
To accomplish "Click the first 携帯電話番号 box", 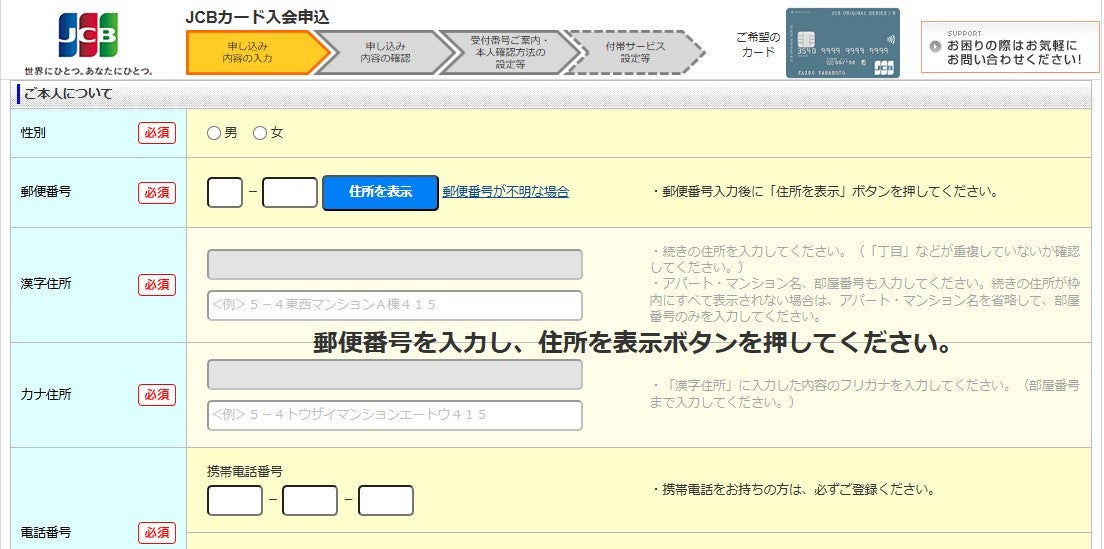I will coord(235,500).
